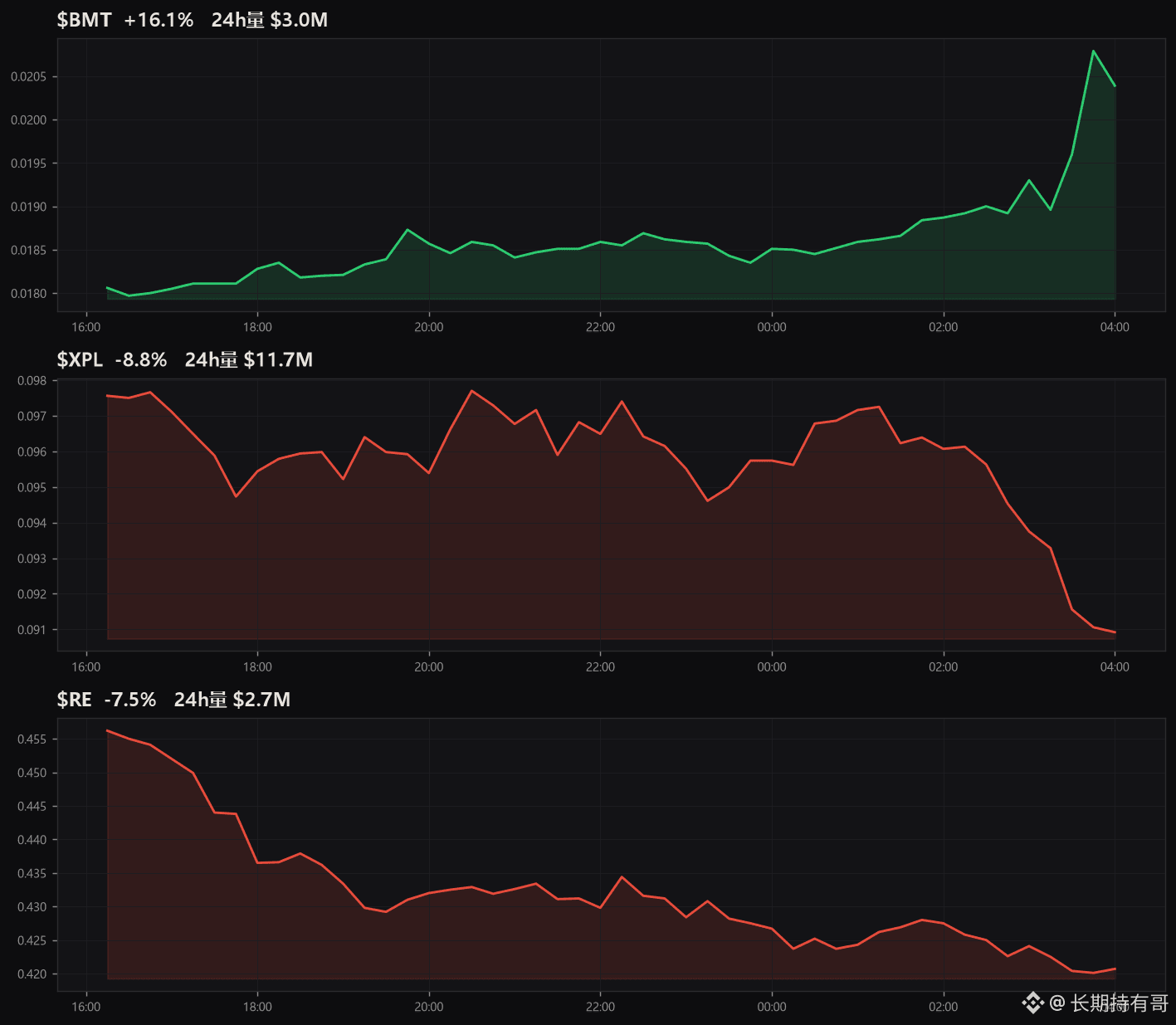Click the 24h量 $11.7M label on XPL
The width and height of the screenshot is (1176, 1025).
[x=249, y=359]
